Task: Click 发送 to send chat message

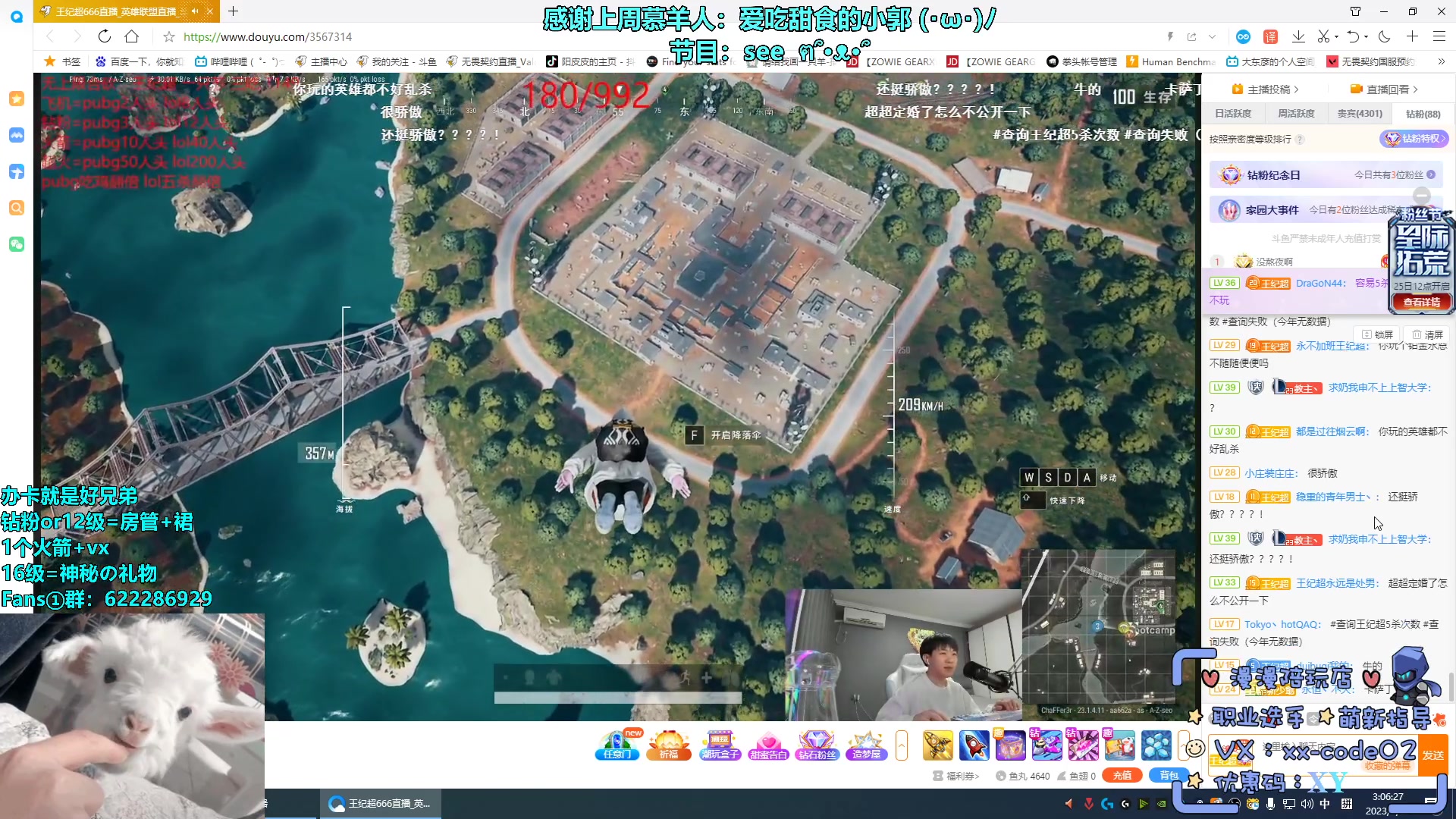Action: pos(1433,755)
